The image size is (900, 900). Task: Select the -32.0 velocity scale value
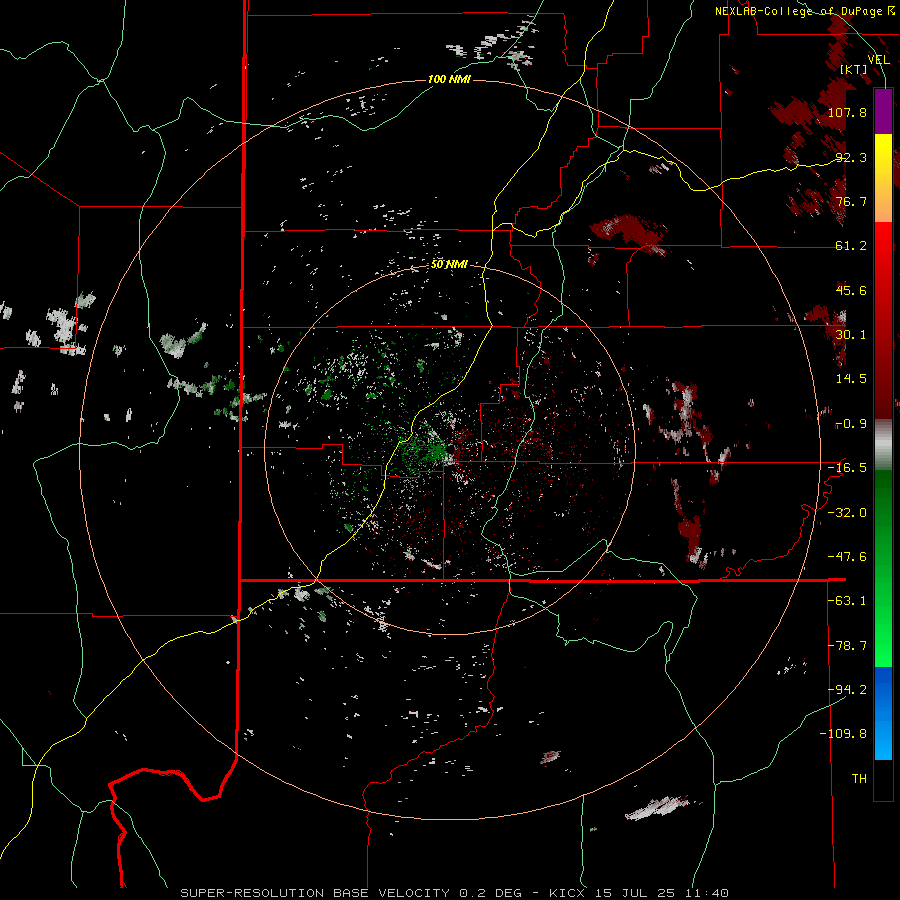click(x=847, y=513)
